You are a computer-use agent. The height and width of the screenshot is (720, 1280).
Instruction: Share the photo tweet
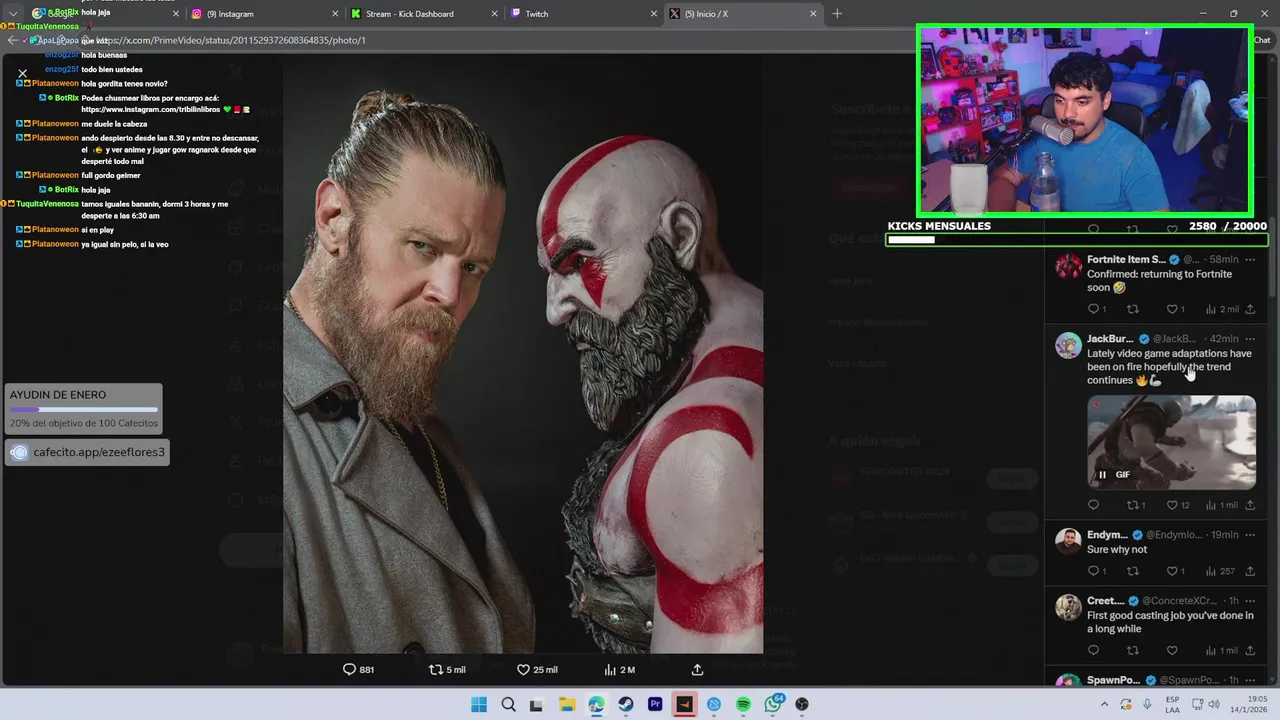coord(697,670)
